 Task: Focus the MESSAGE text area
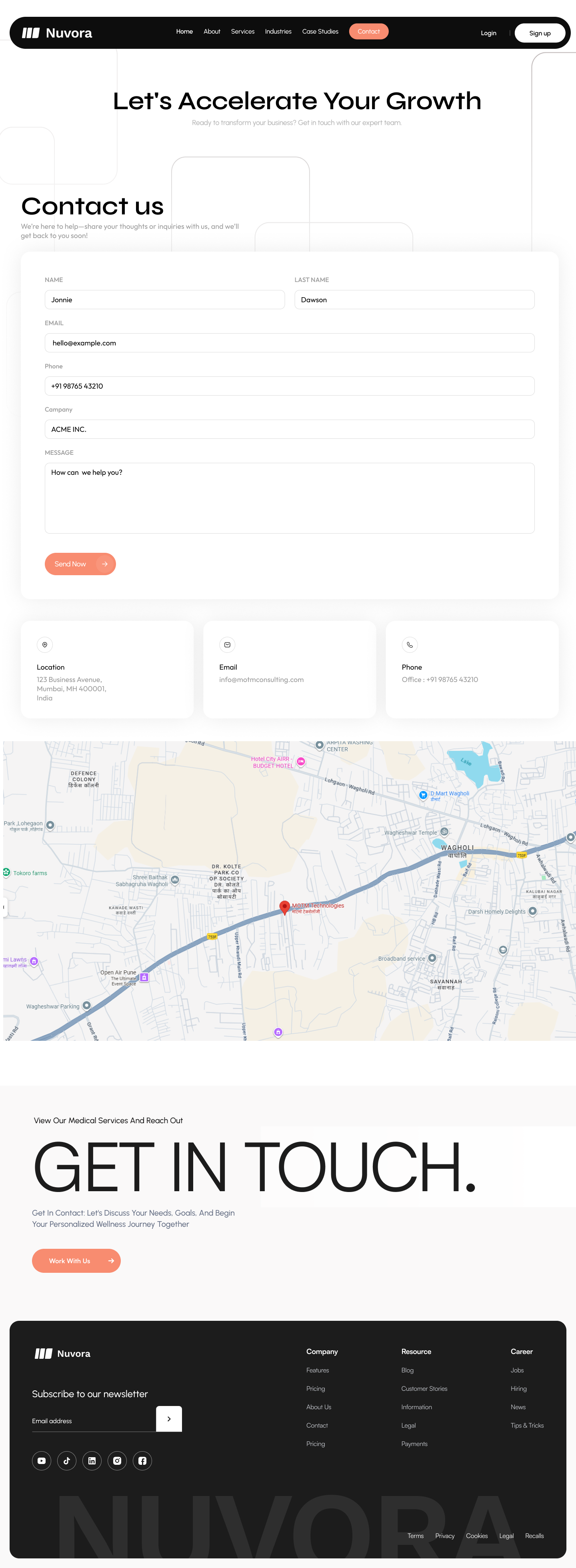289,498
